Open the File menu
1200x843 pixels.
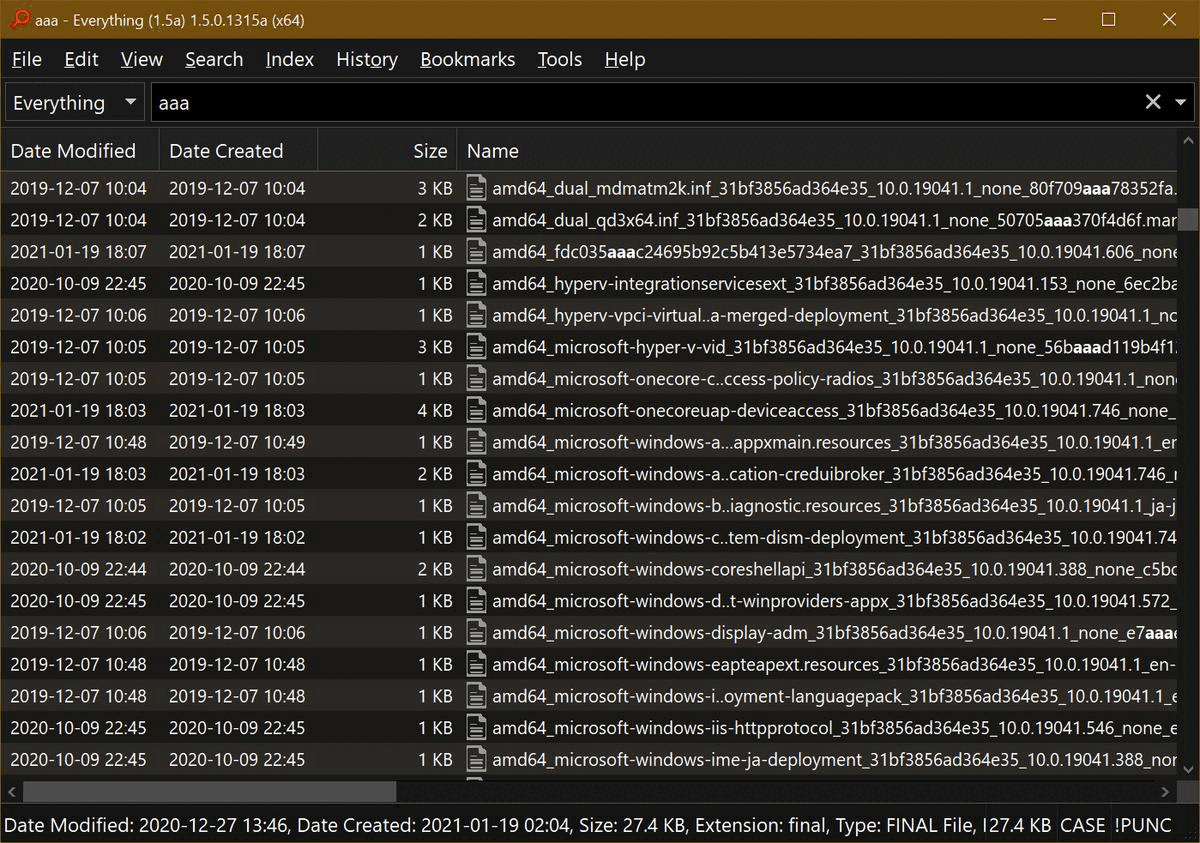[27, 59]
